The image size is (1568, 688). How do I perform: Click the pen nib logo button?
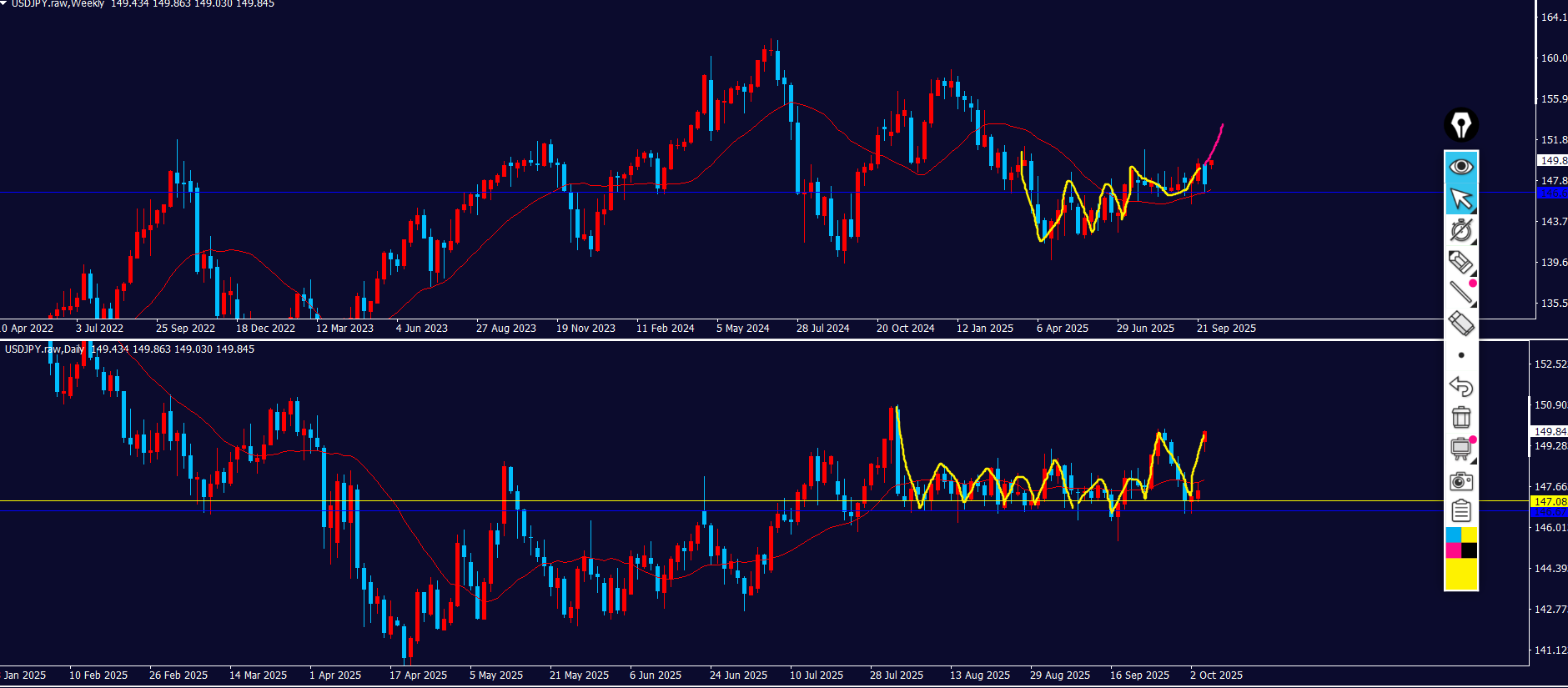click(x=1460, y=125)
